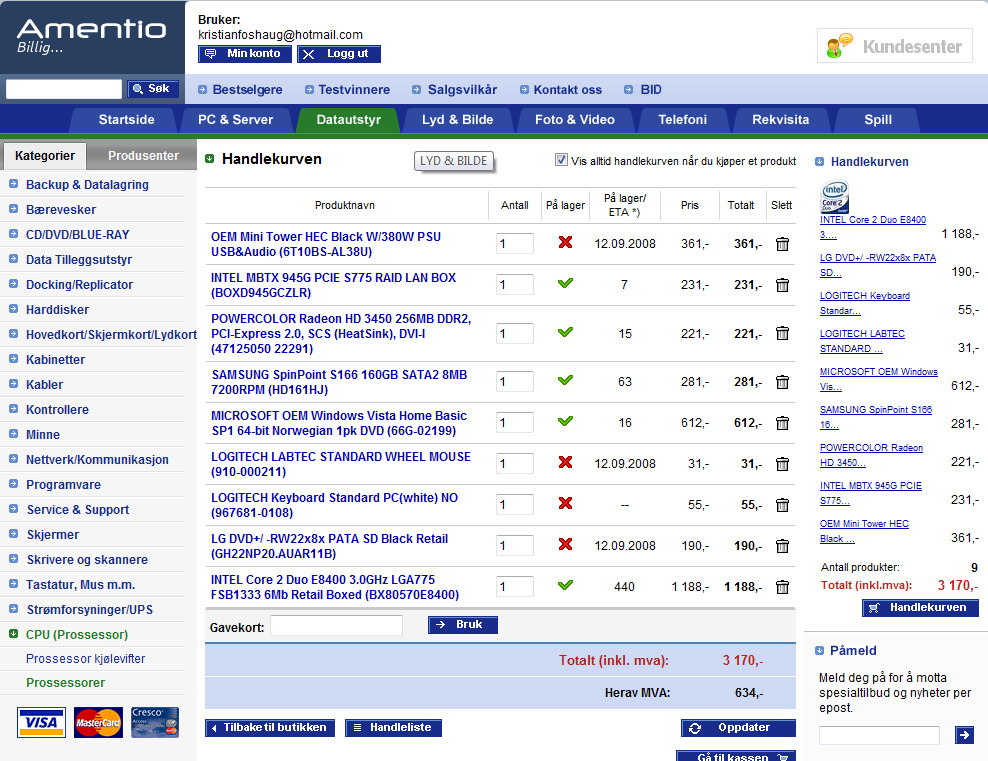Delete SAMSUNG SpinPoint S166 with trash icon
988x761 pixels.
[782, 382]
